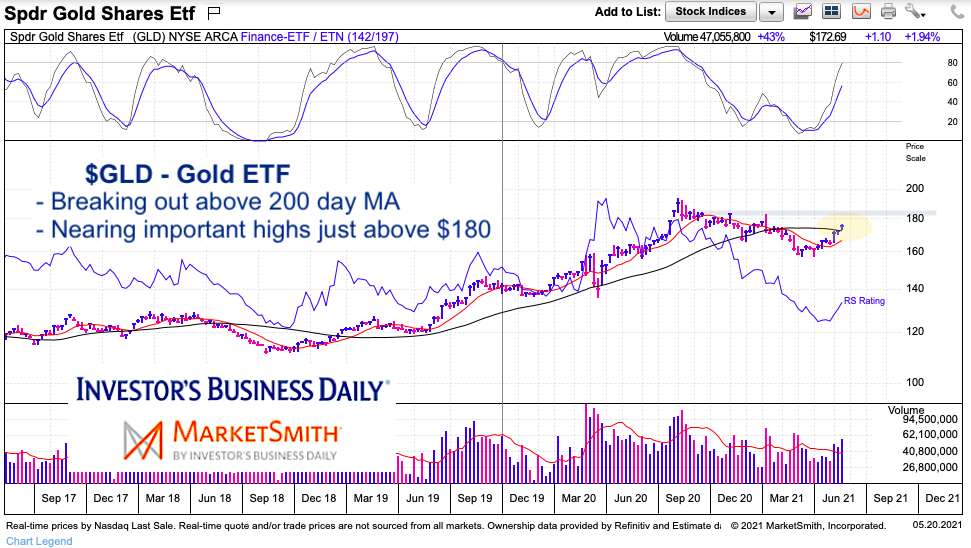This screenshot has width=971, height=548.
Task: Click the Price Scale label
Action: point(915,152)
